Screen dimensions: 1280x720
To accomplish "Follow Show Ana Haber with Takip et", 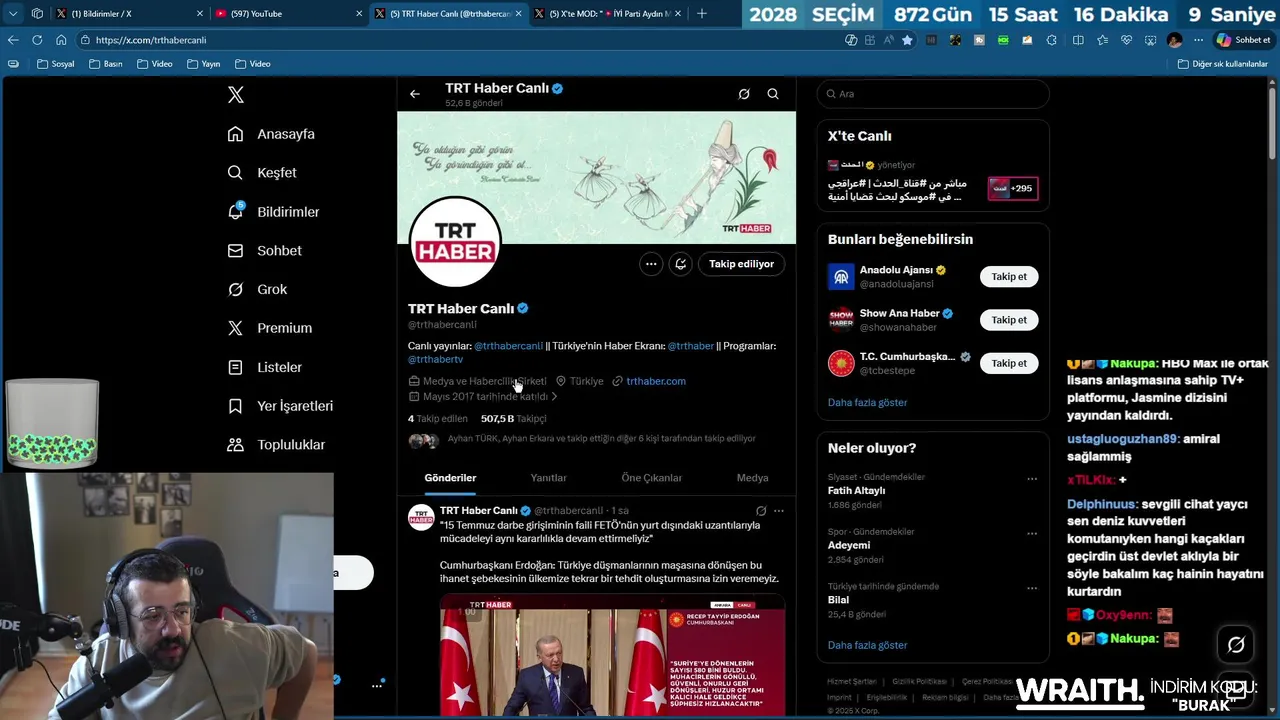I will (1009, 320).
